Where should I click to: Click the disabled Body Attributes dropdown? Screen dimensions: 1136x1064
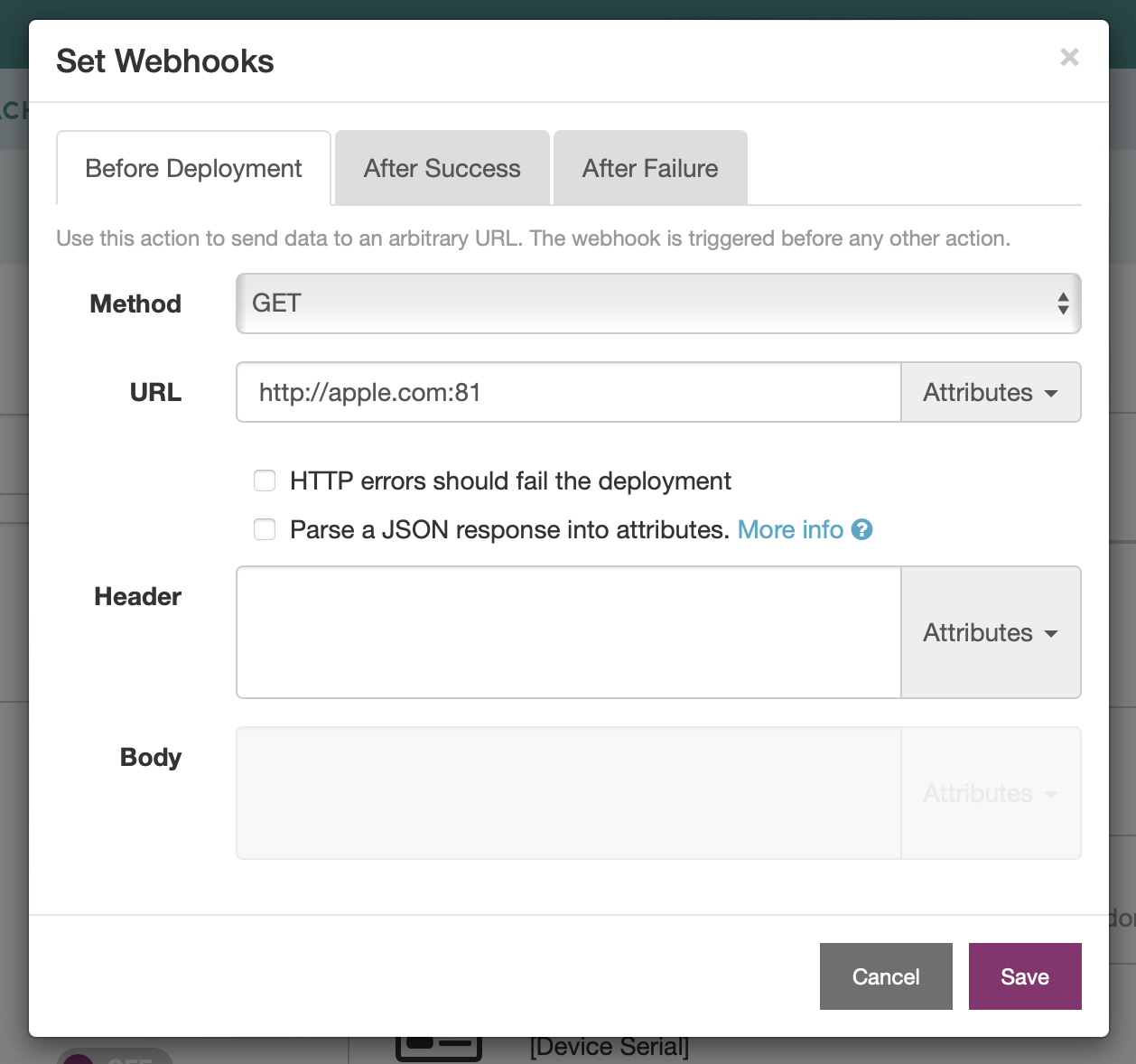pos(990,793)
